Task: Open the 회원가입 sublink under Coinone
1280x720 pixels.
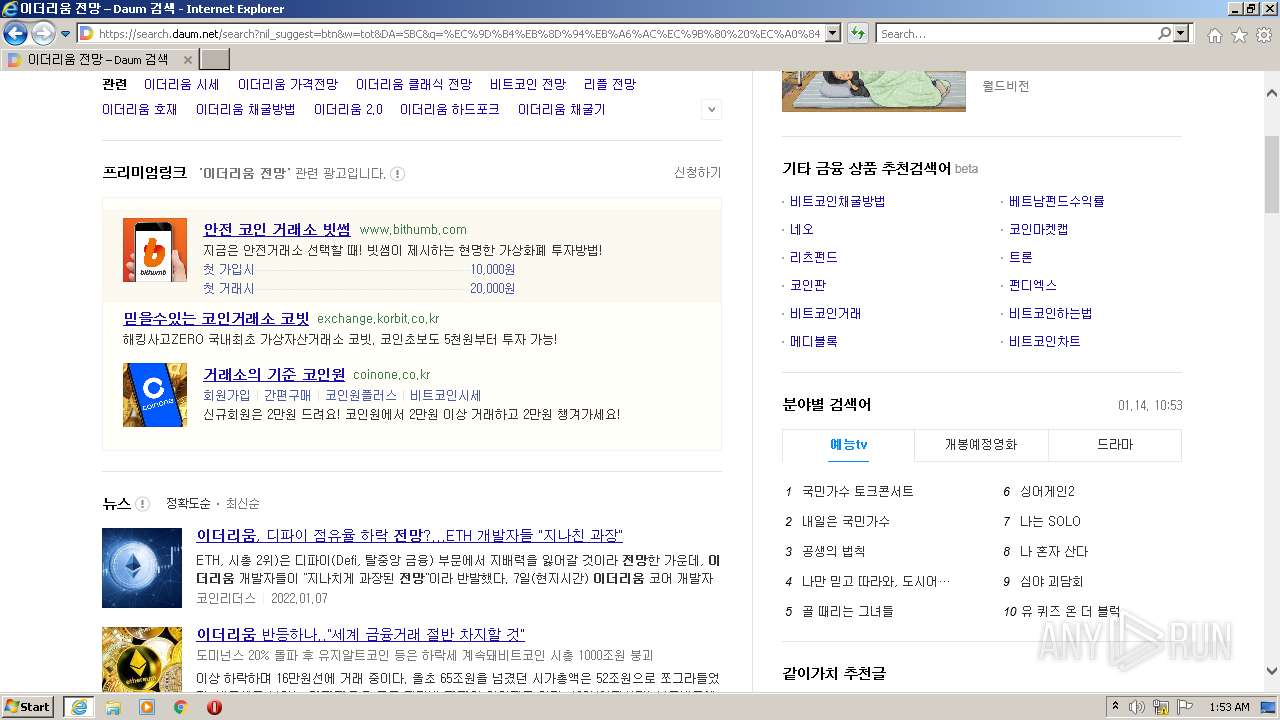Action: tap(227, 395)
